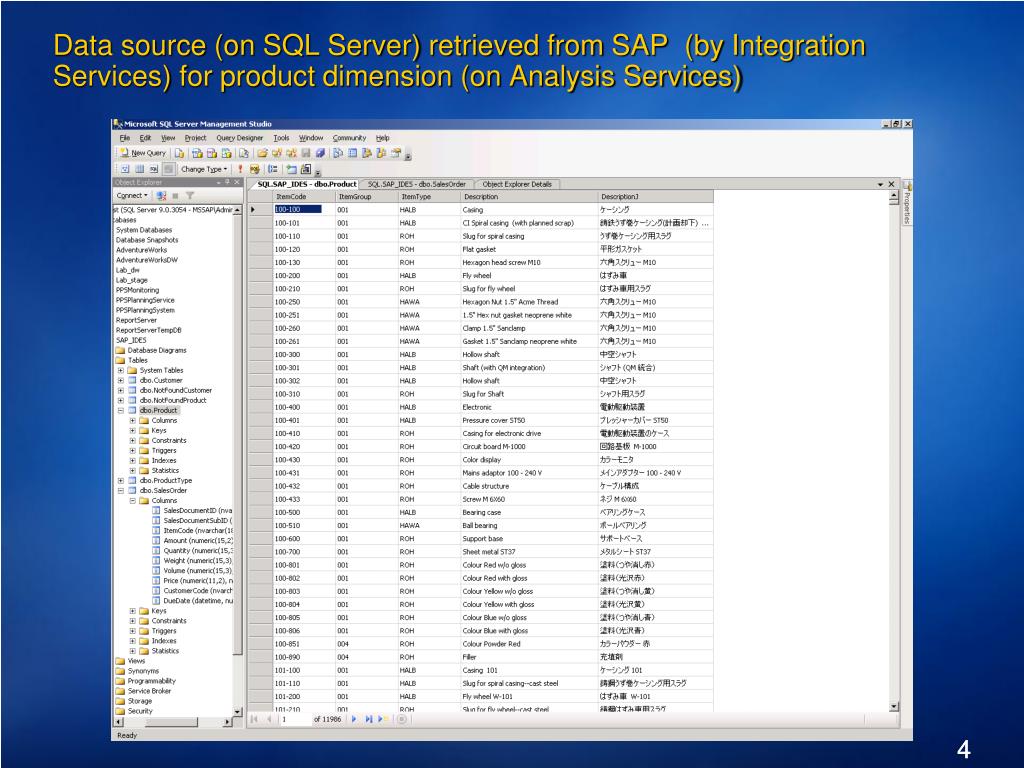The image size is (1024, 768).
Task: Click the Add Group By icon
Action: [x=273, y=169]
